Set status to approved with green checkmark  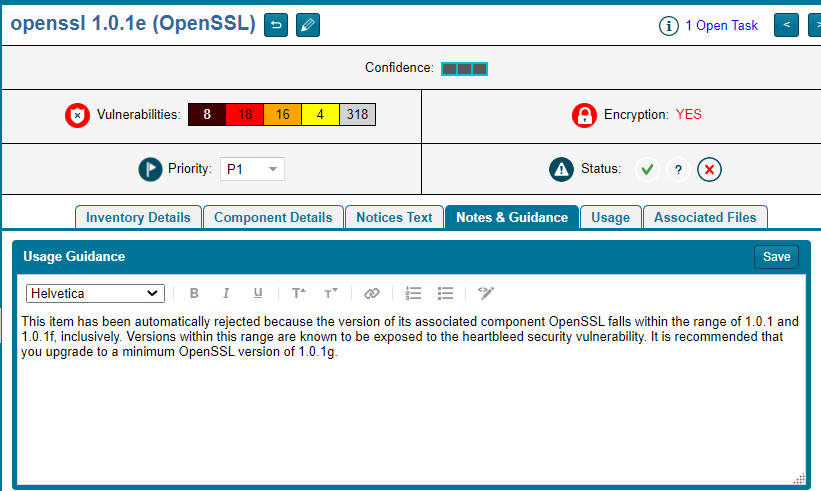pyautogui.click(x=647, y=170)
